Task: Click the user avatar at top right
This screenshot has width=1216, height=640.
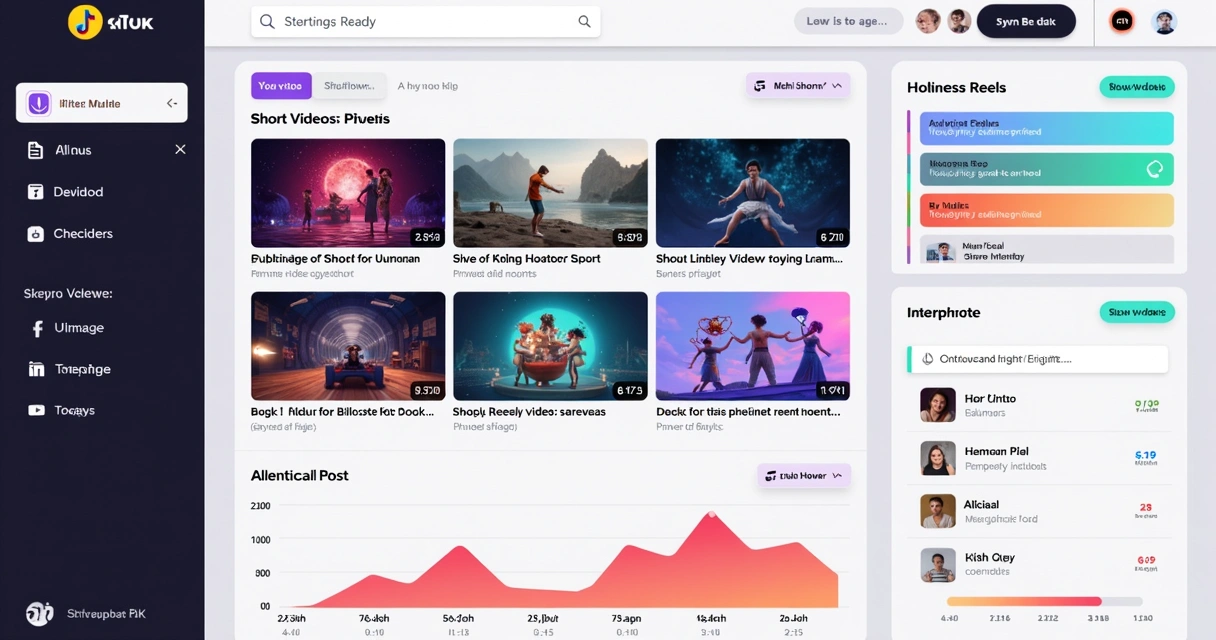Action: [1164, 20]
